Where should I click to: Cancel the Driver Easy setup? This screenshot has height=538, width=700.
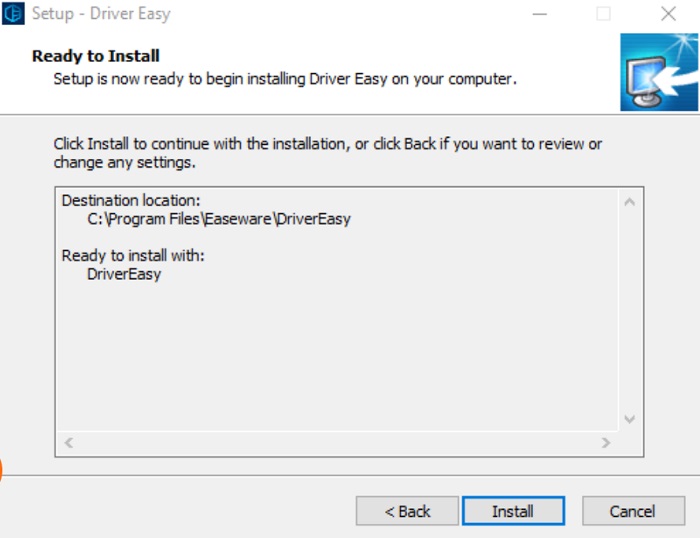[x=633, y=511]
